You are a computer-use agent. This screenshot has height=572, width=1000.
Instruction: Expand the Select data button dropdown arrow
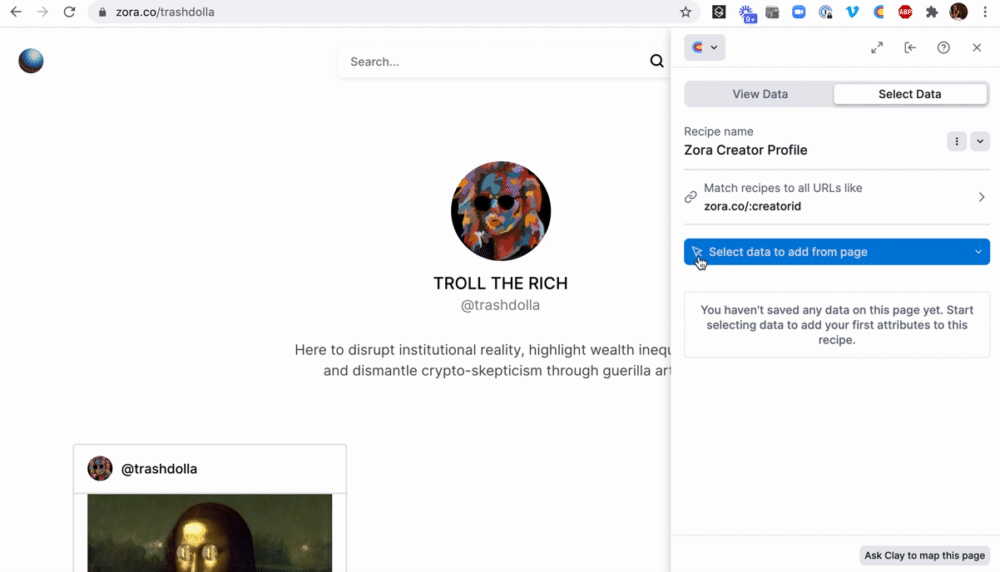[x=978, y=252]
